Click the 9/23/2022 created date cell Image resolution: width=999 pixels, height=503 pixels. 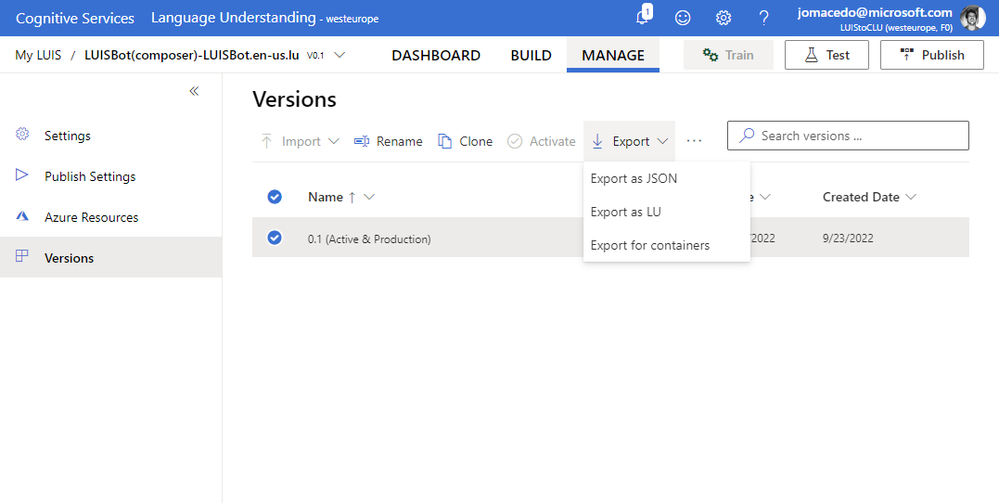coord(847,238)
